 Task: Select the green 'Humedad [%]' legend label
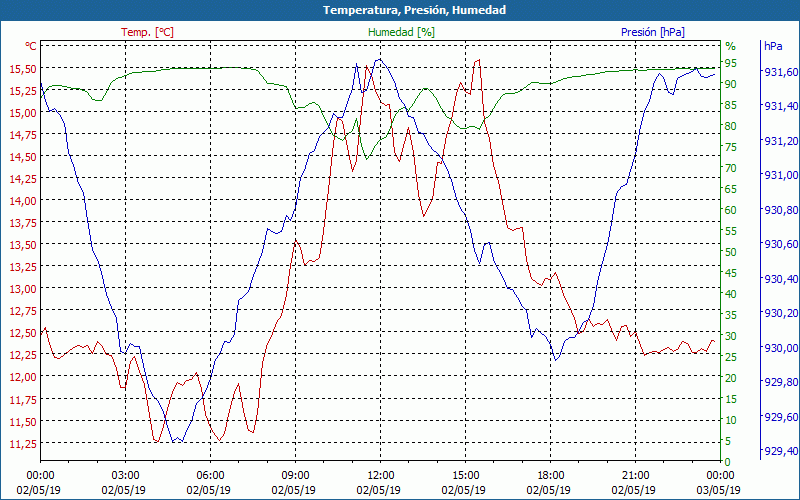pyautogui.click(x=402, y=32)
